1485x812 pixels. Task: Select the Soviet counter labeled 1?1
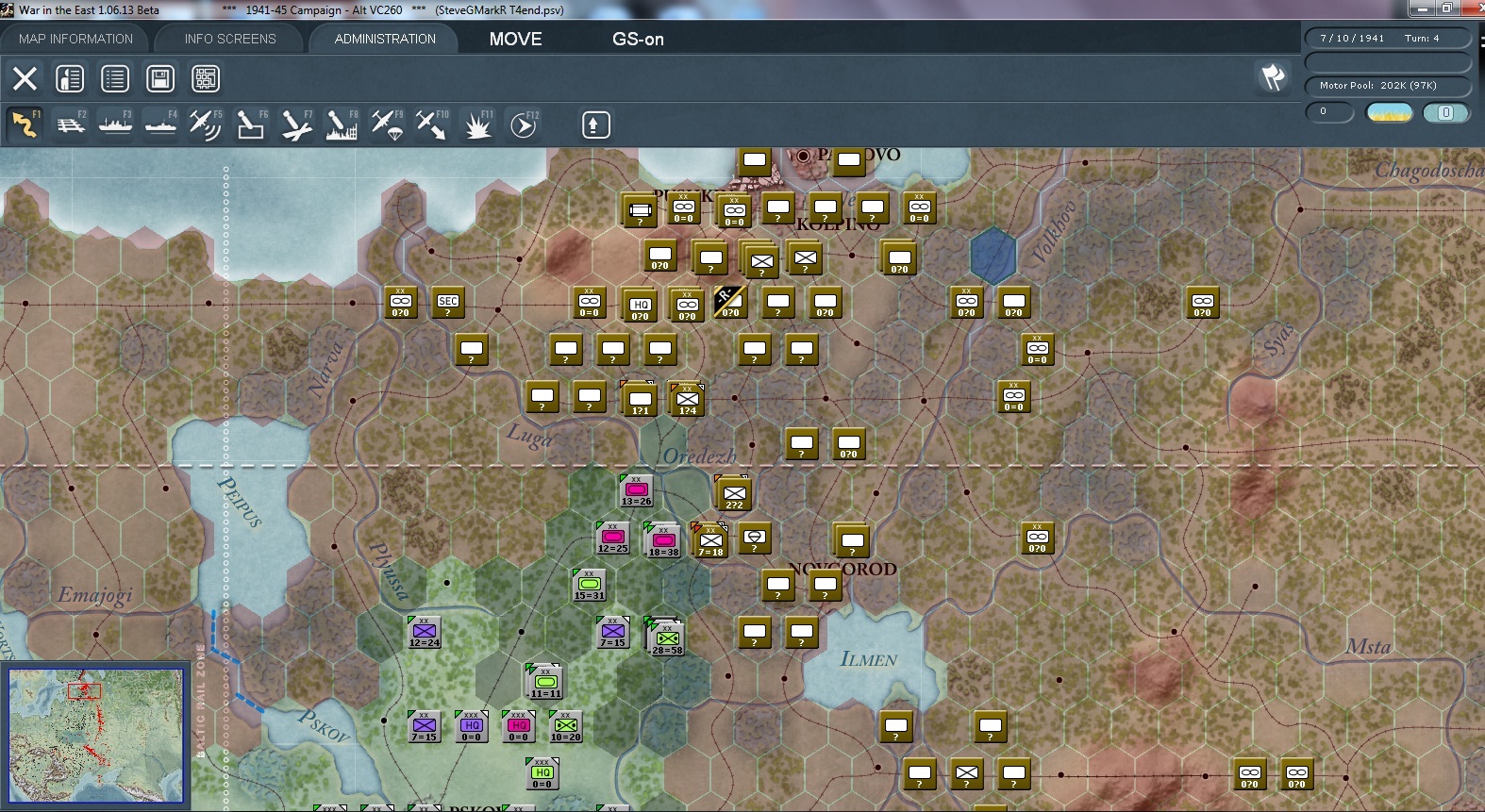[x=639, y=400]
